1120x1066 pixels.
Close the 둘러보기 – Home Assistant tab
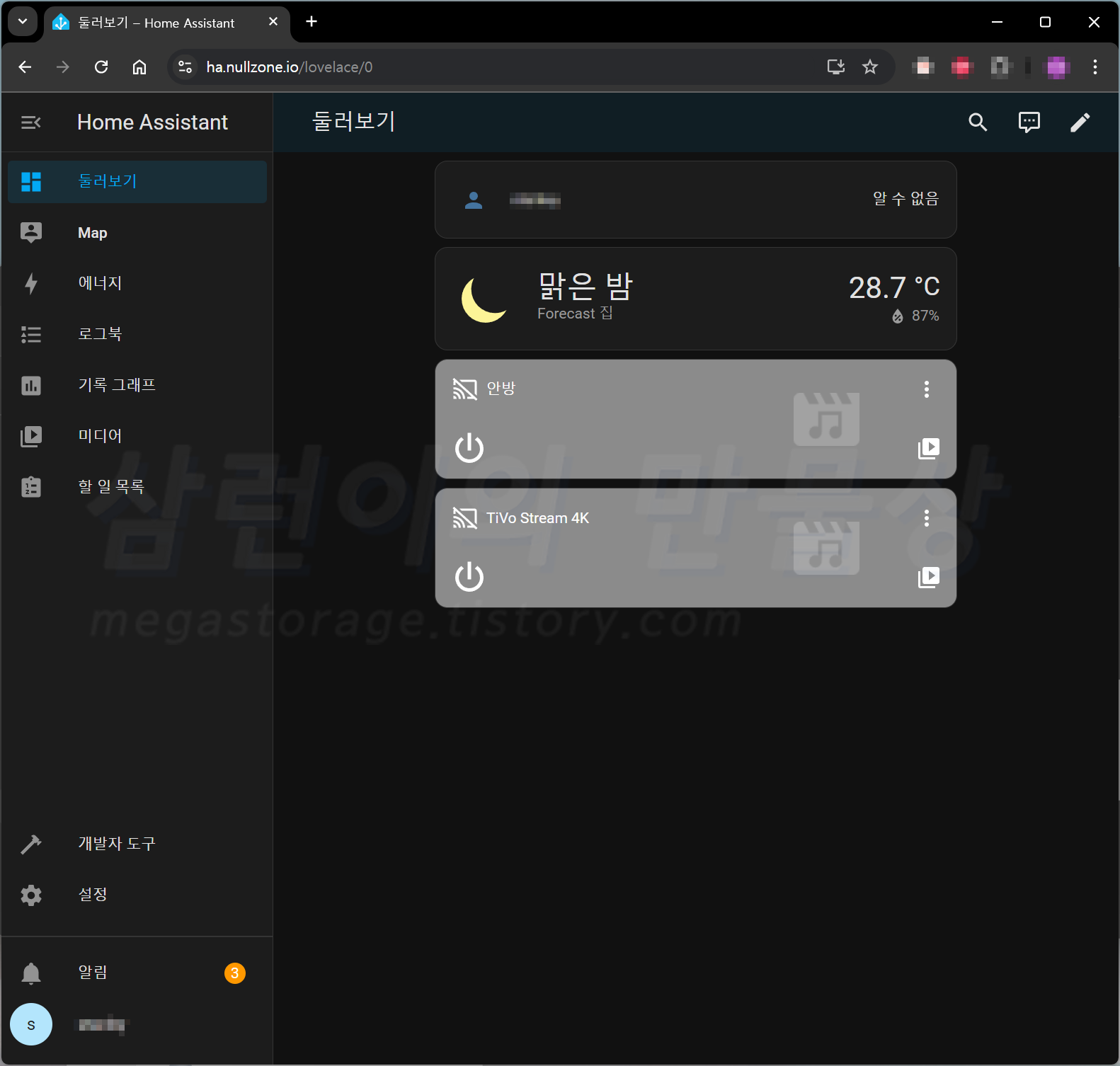[x=273, y=22]
